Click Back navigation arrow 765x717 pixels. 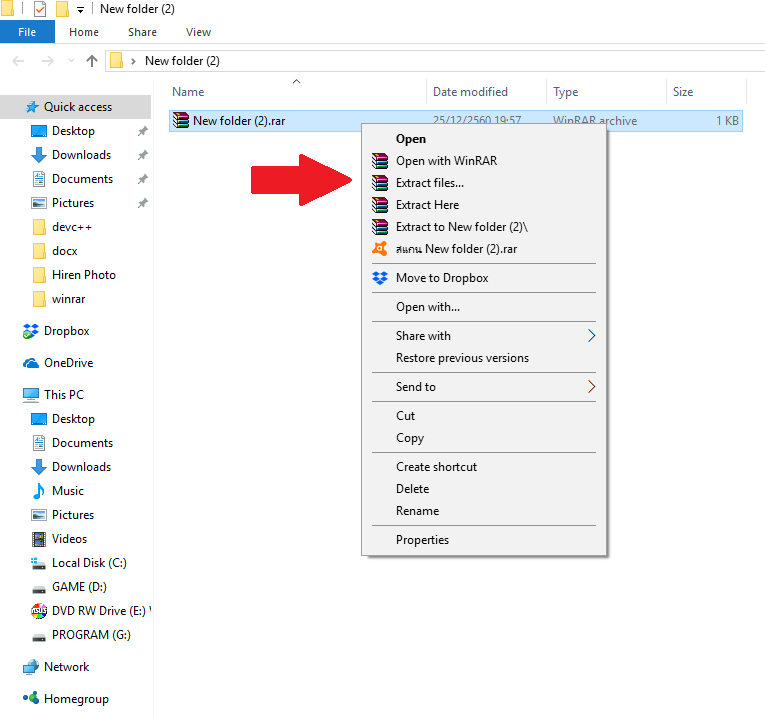point(19,61)
